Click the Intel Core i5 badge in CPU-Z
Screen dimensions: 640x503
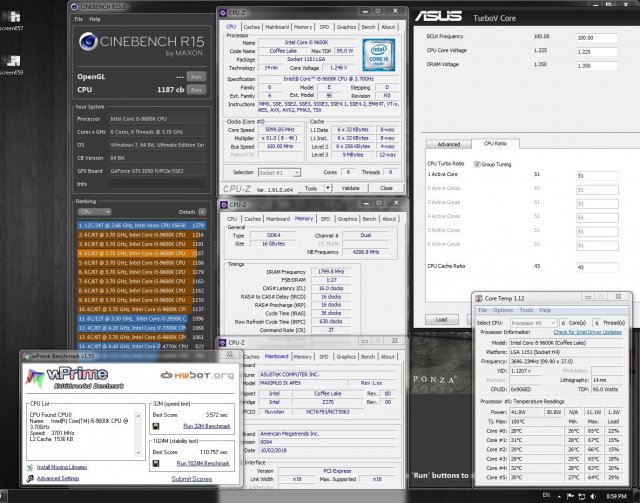378,55
